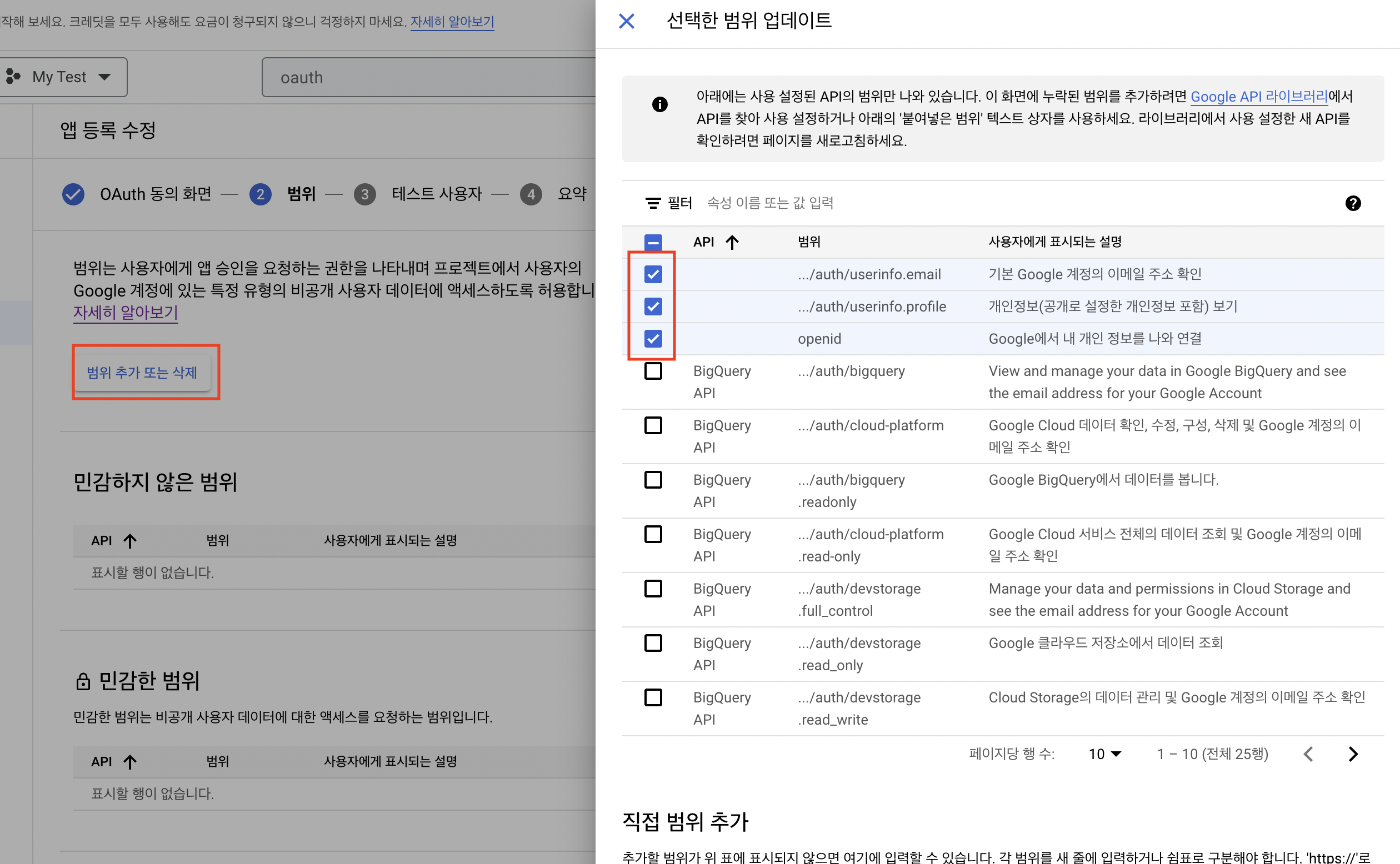
Task: Go to the 테스트 사용자 step
Action: click(436, 194)
